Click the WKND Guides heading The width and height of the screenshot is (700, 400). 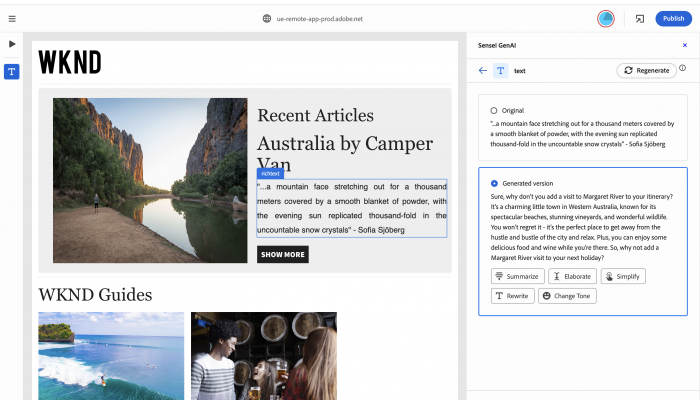tap(95, 295)
